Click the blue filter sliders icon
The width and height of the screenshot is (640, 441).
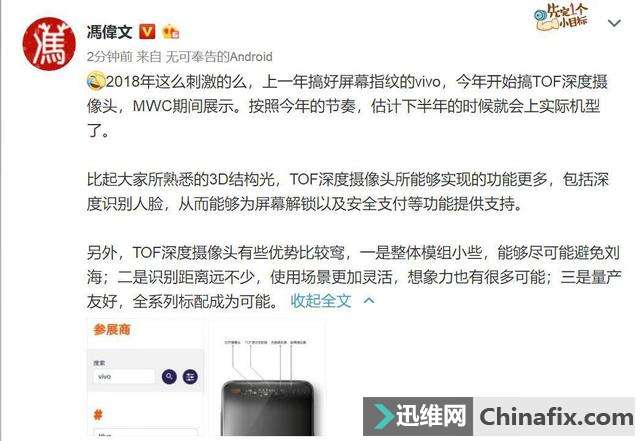[x=190, y=377]
